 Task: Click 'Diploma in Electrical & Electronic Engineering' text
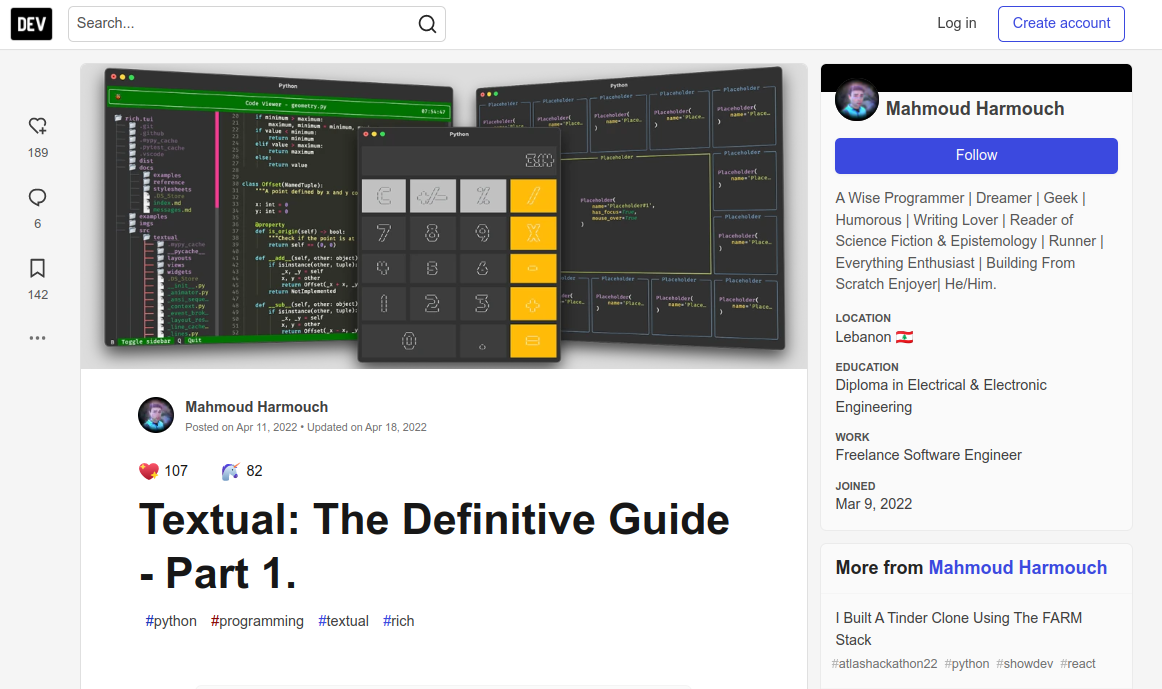point(941,396)
